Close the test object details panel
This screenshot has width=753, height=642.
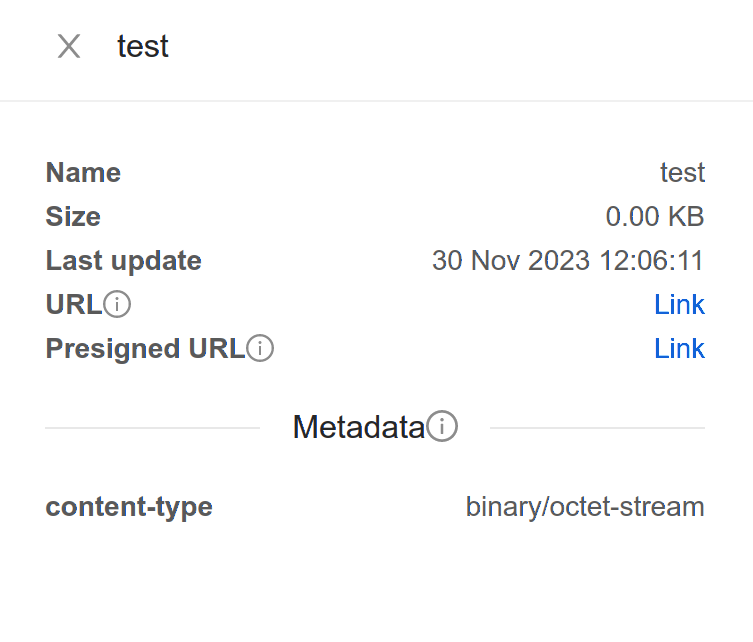point(69,46)
